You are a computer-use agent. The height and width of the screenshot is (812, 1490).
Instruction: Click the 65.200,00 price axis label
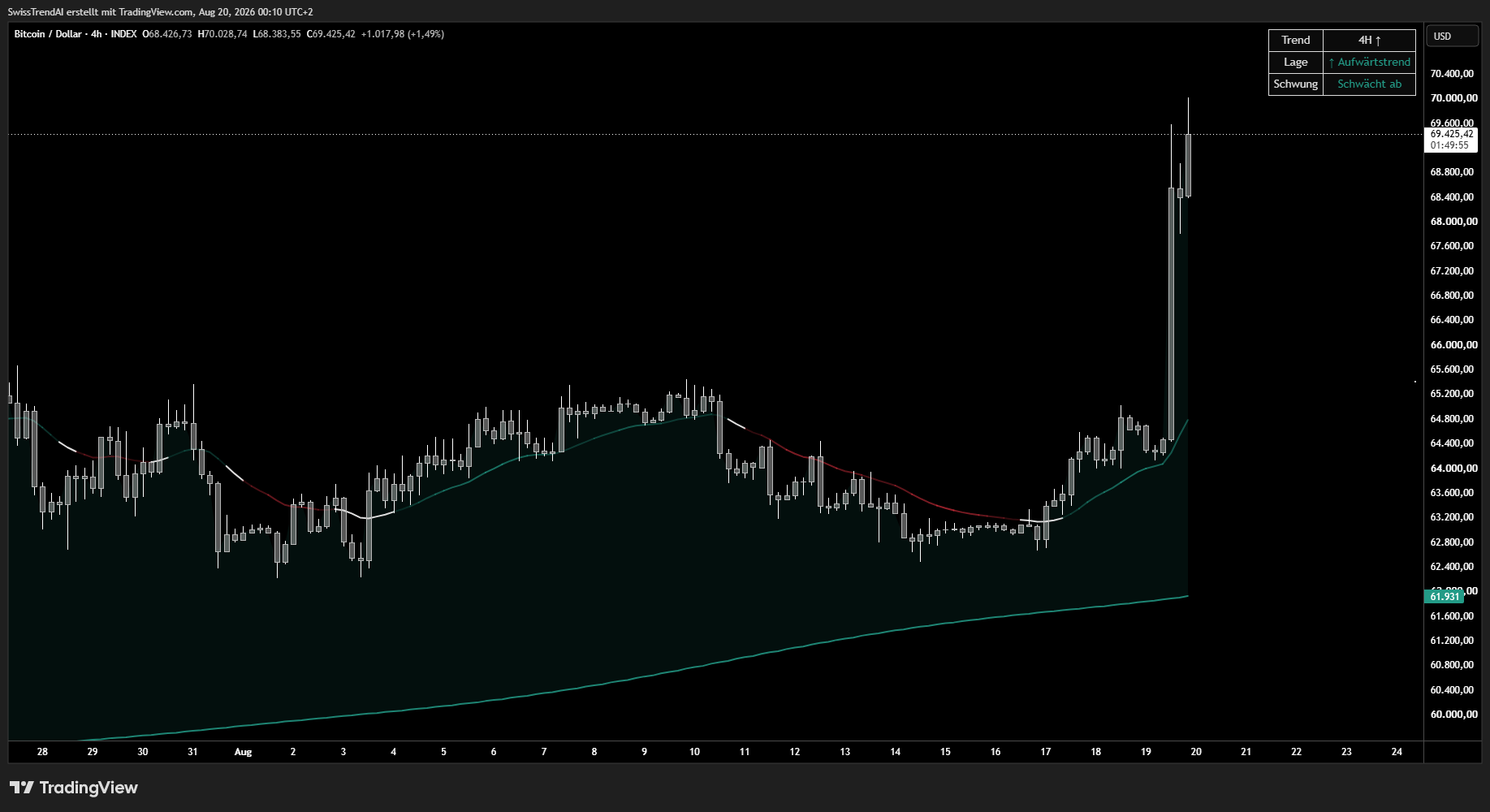pos(1453,394)
